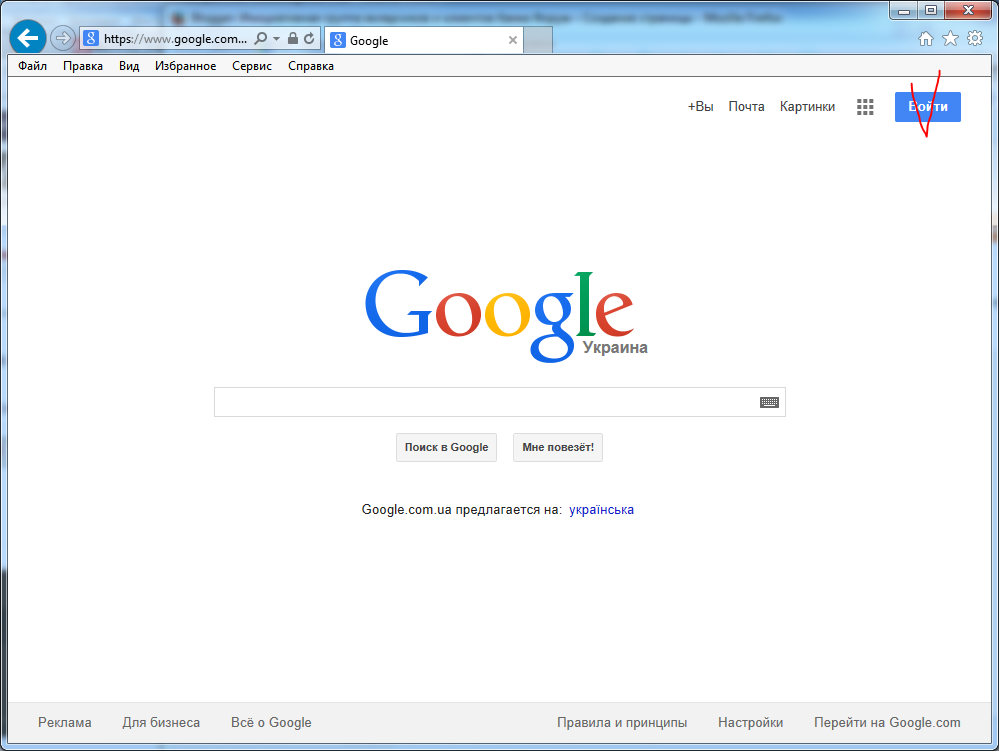The width and height of the screenshot is (999, 751).
Task: Open the Google apps grid icon
Action: 865,107
